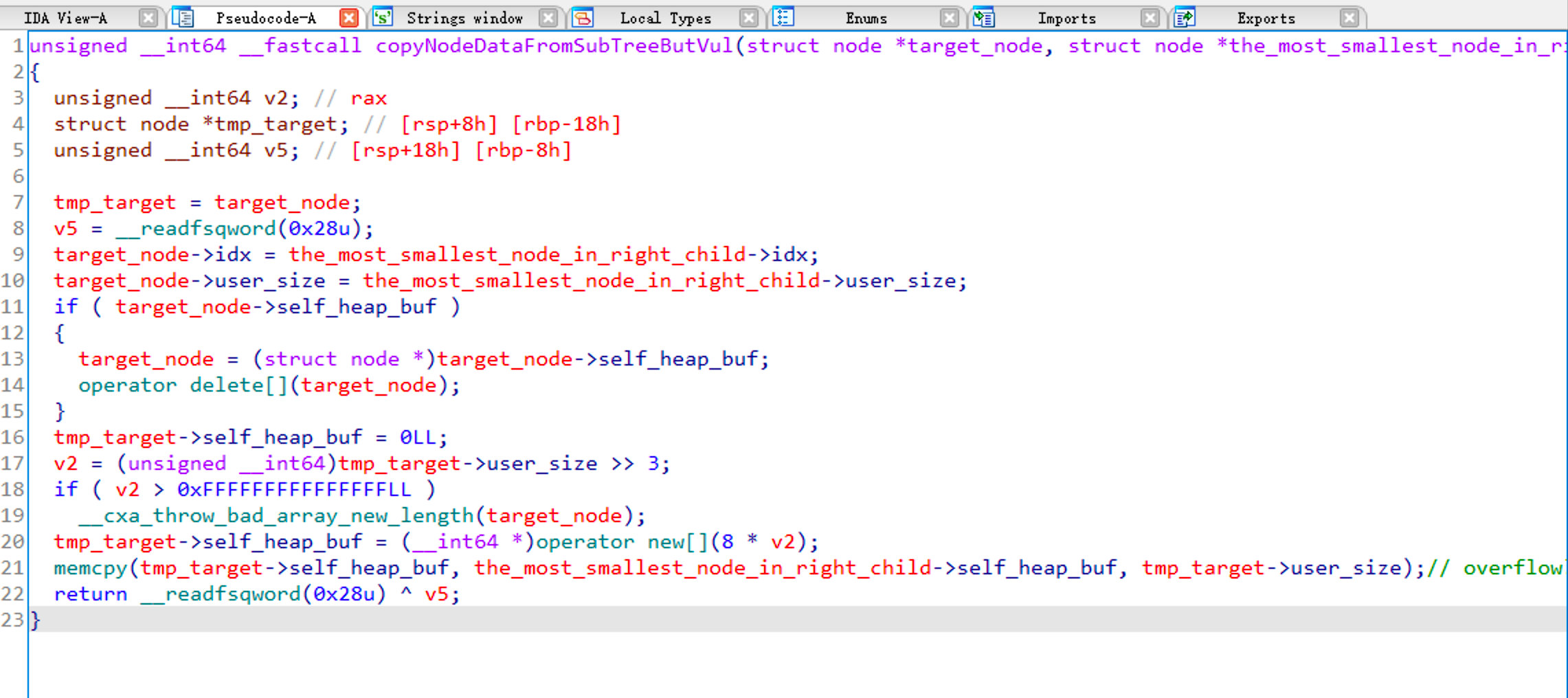Switch to the IDA View-A tab
The width and height of the screenshot is (1568, 698).
66,18
